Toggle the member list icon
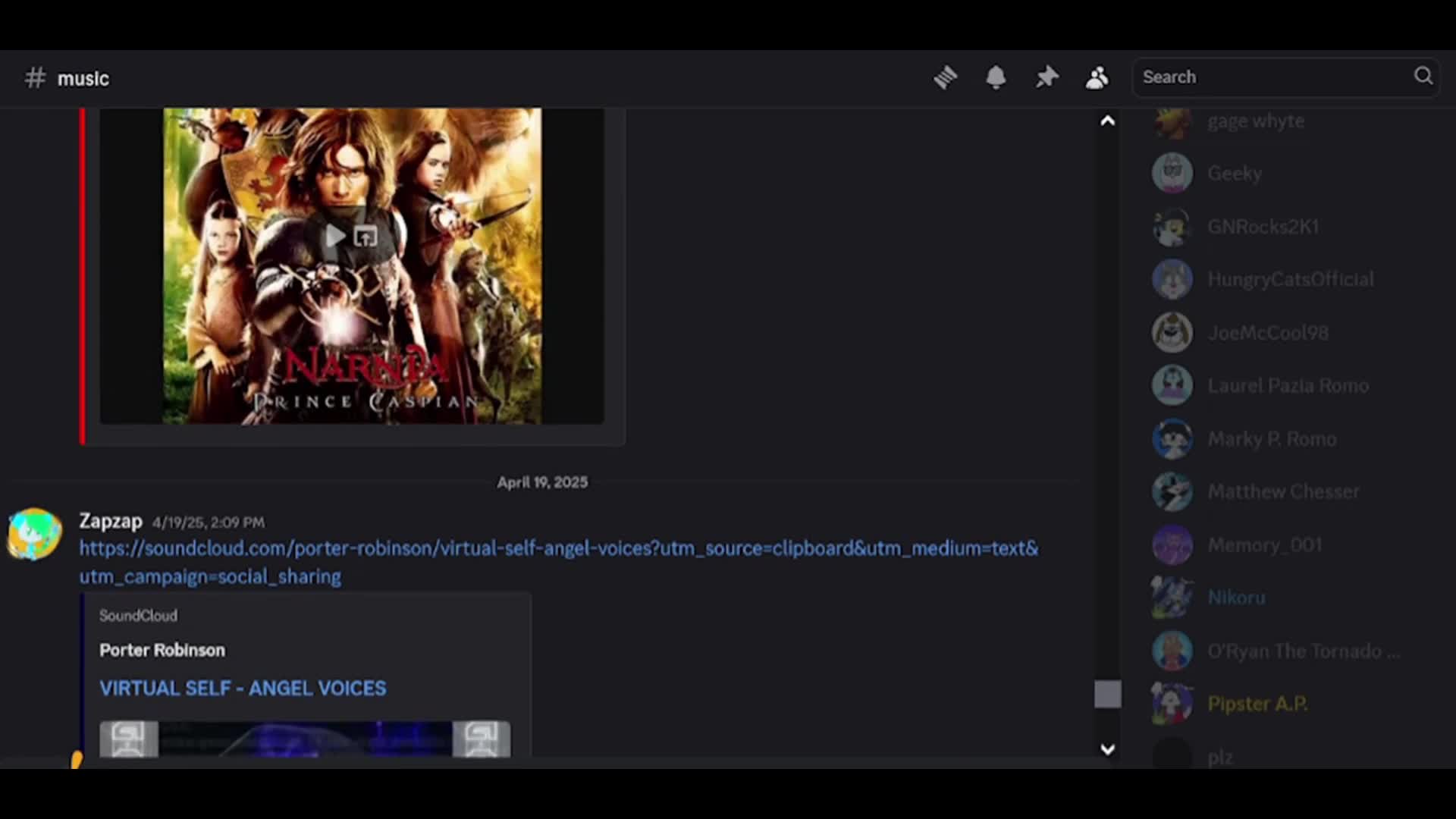Screen dimensions: 1456x819 coord(1097,77)
